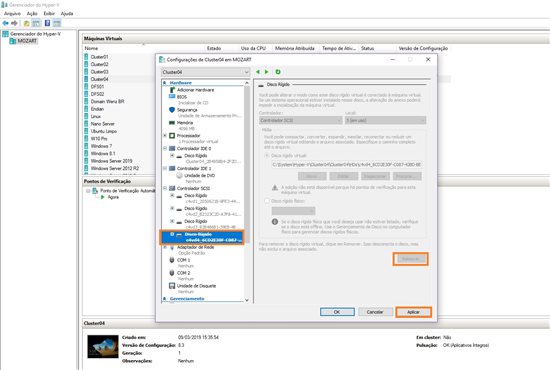The height and width of the screenshot is (370, 550).
Task: Select the Disco Rígido c4vd4 tree item
Action: 202,237
